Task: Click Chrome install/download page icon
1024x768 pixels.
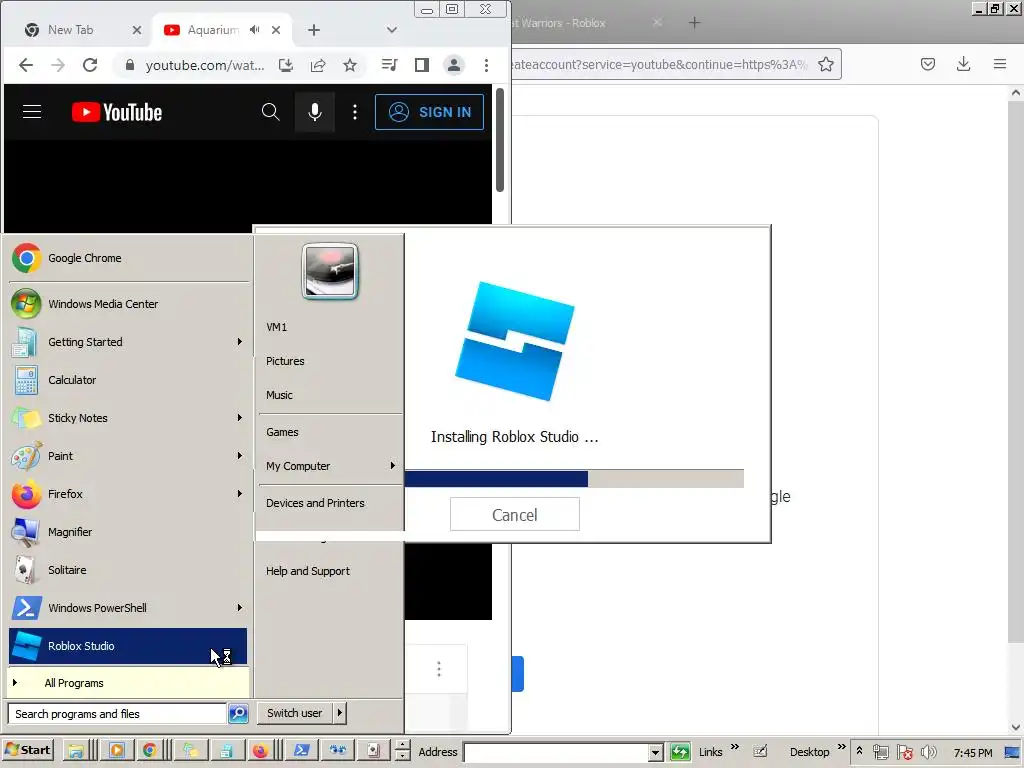Action: (286, 65)
